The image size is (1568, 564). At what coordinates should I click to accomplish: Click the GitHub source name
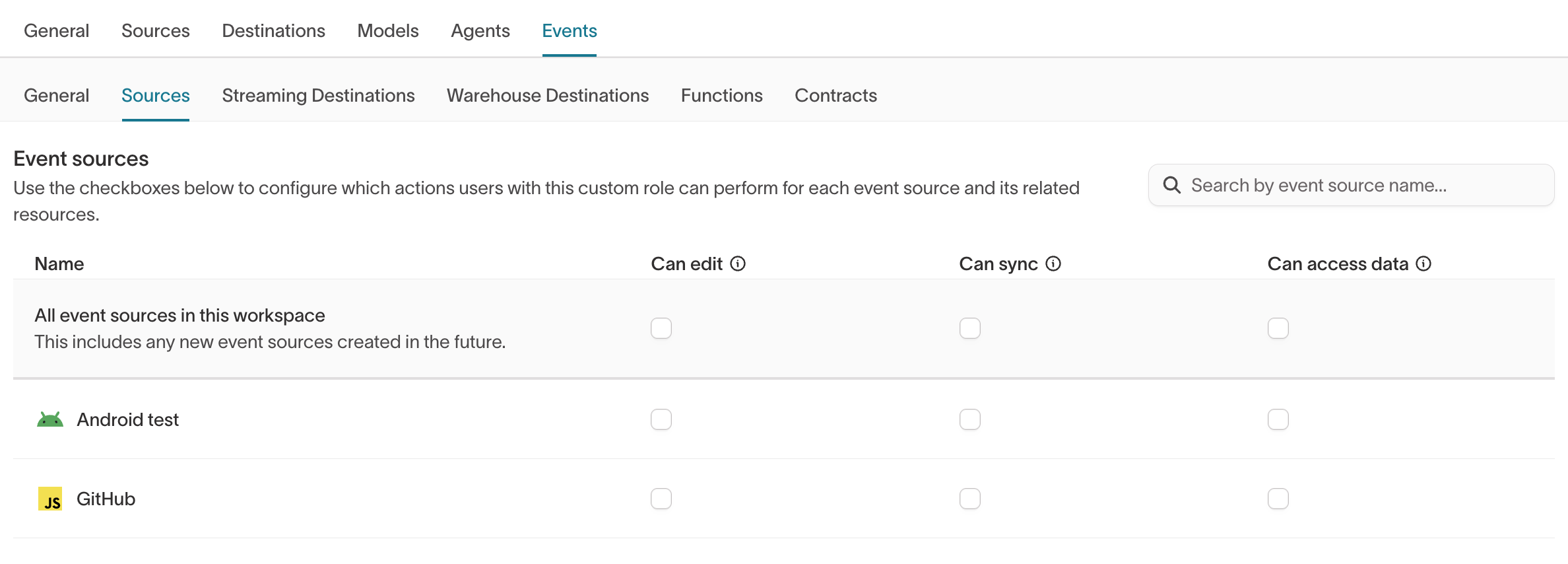[106, 499]
